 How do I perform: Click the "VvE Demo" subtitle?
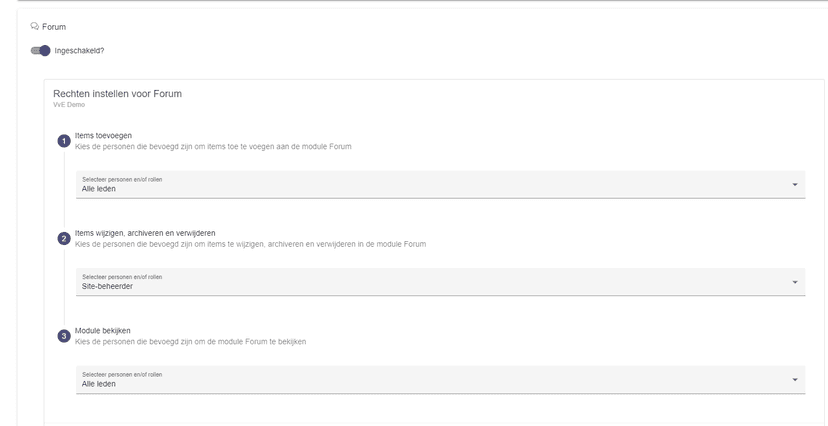(69, 104)
